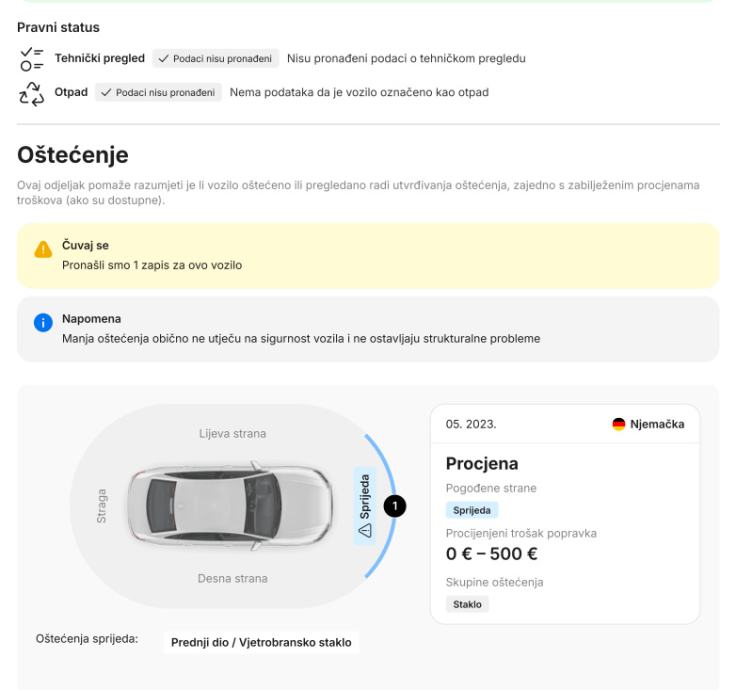Click the Staklo damage group tag
The height and width of the screenshot is (690, 736).
pos(467,604)
